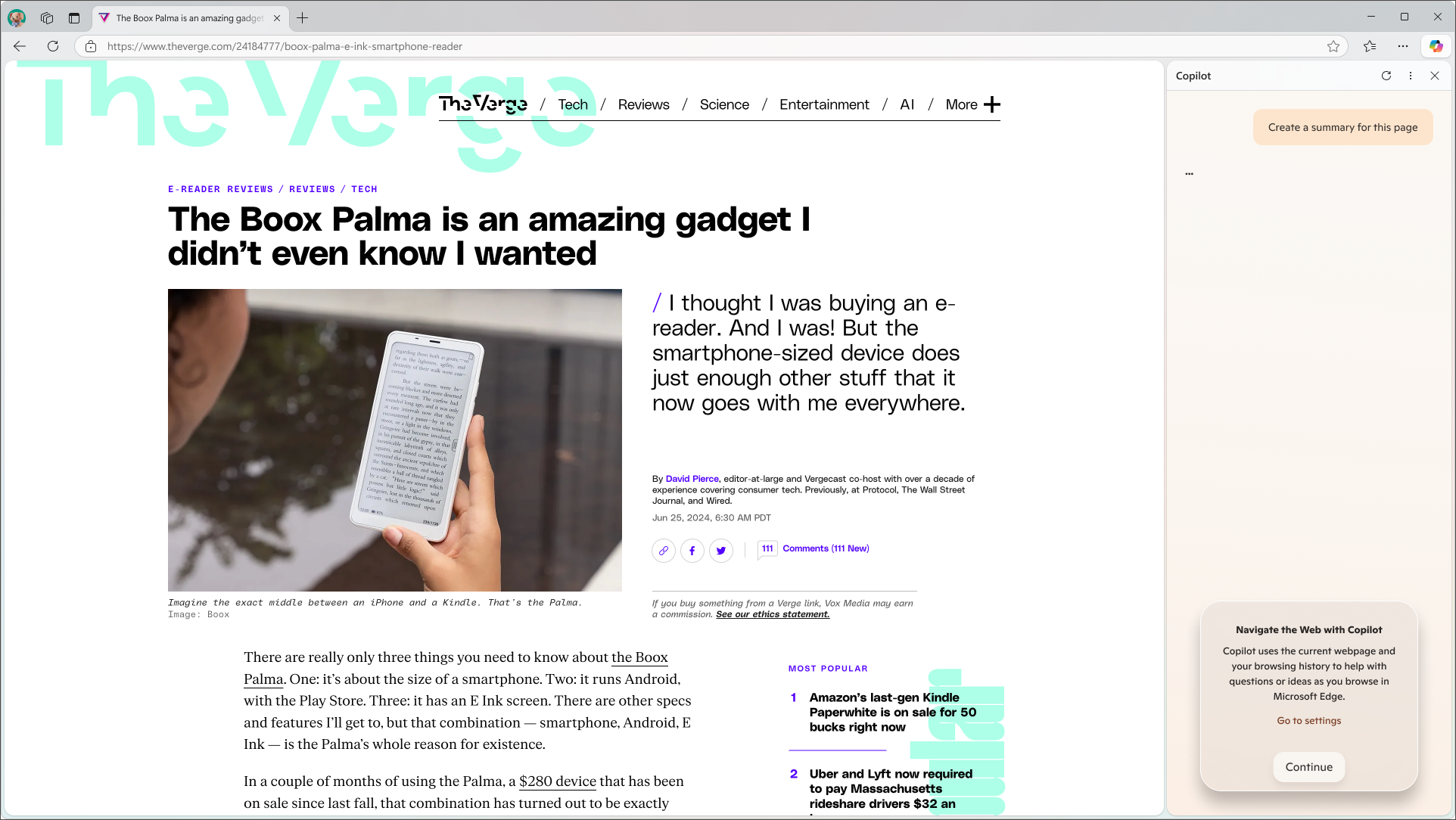
Task: Click the share/collections icon in toolbar
Action: point(1370,46)
